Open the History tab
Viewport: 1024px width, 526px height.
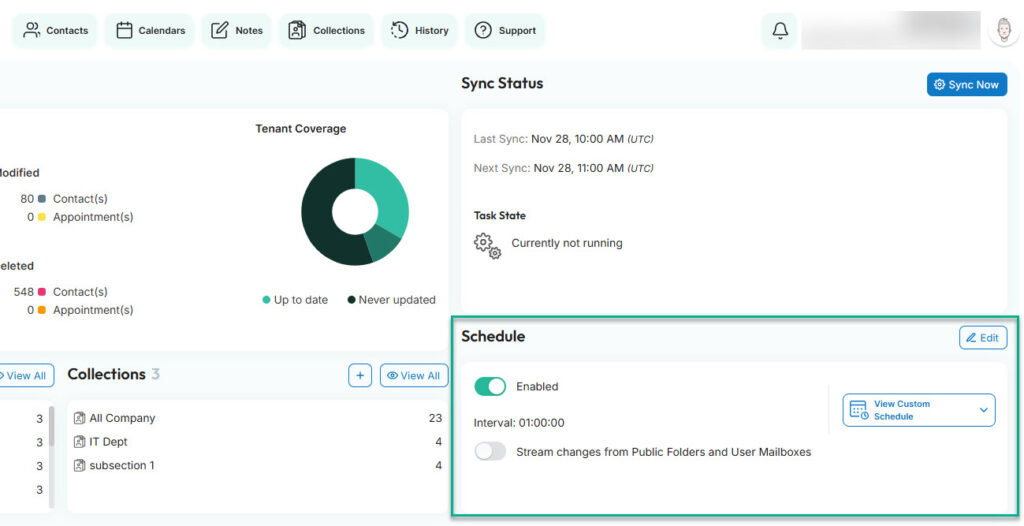coord(419,31)
